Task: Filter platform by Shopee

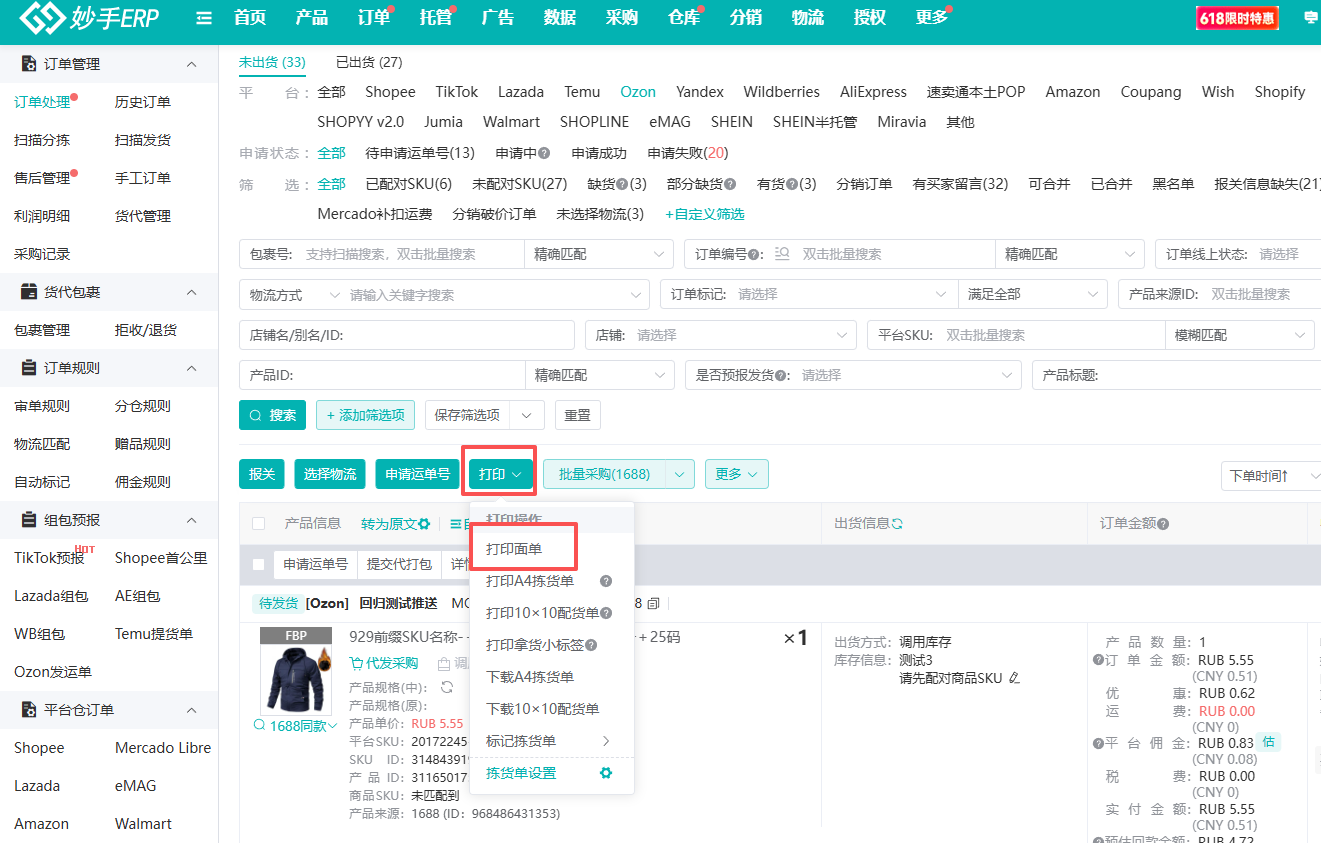Action: [390, 92]
